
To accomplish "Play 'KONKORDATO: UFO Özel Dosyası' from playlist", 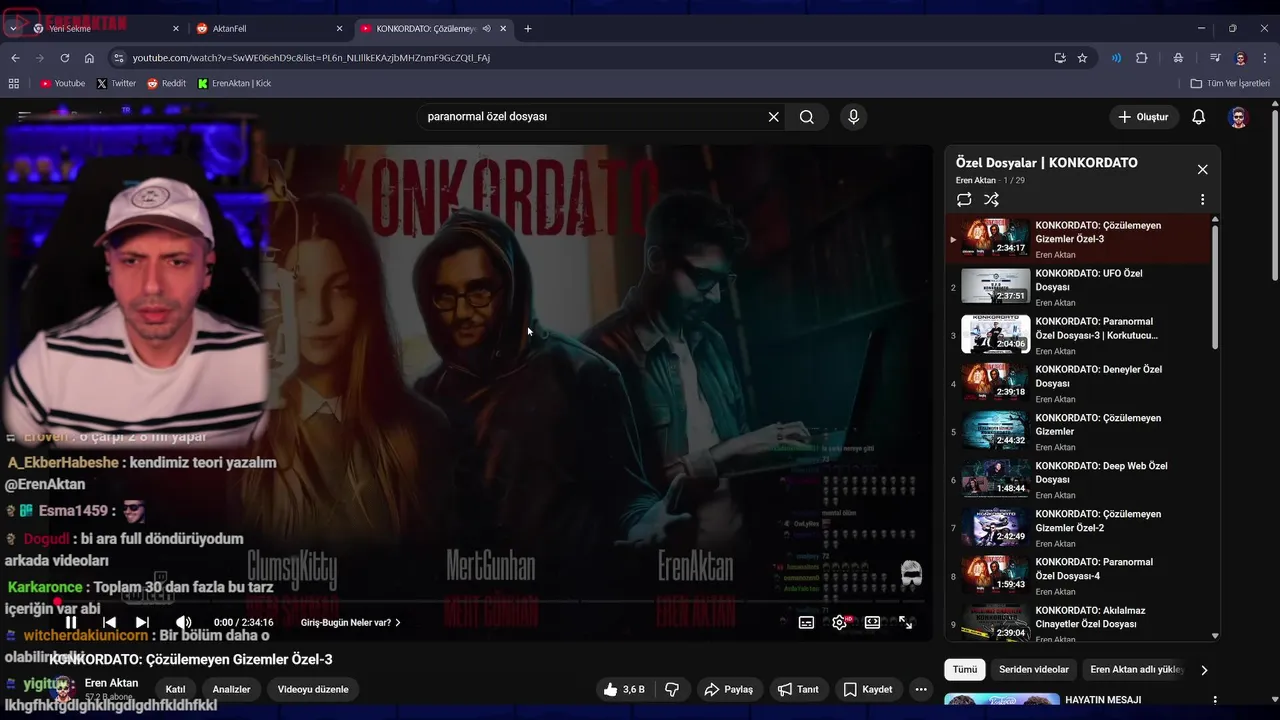I will 1078,287.
